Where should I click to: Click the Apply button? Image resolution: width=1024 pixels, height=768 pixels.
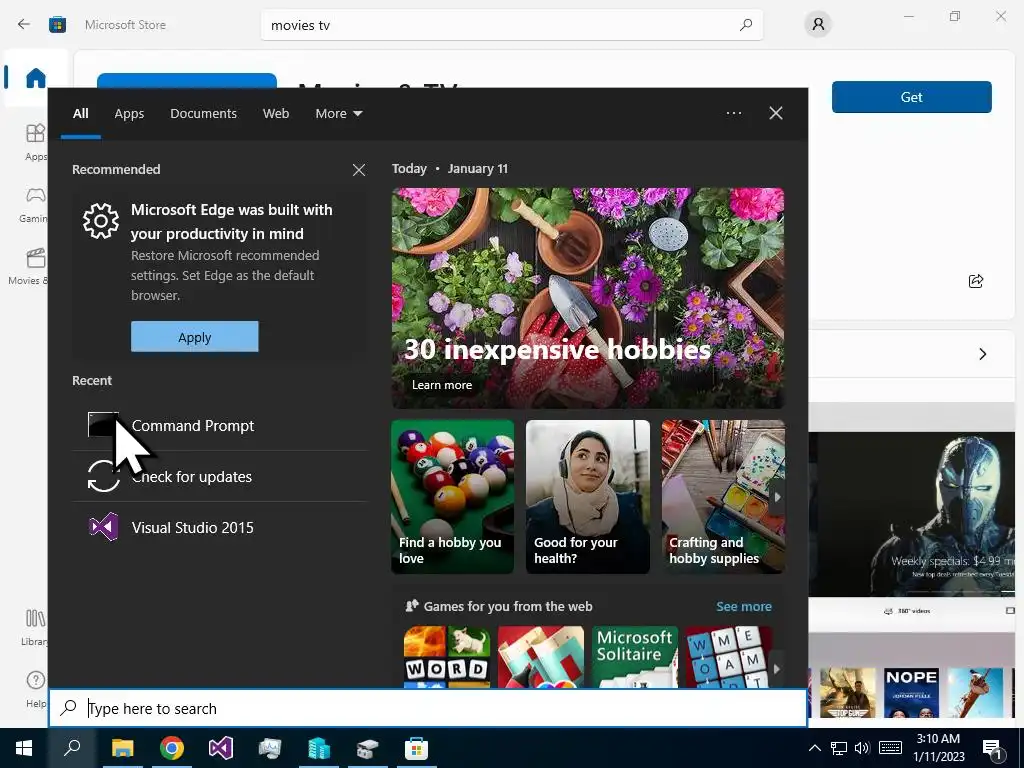coord(195,336)
